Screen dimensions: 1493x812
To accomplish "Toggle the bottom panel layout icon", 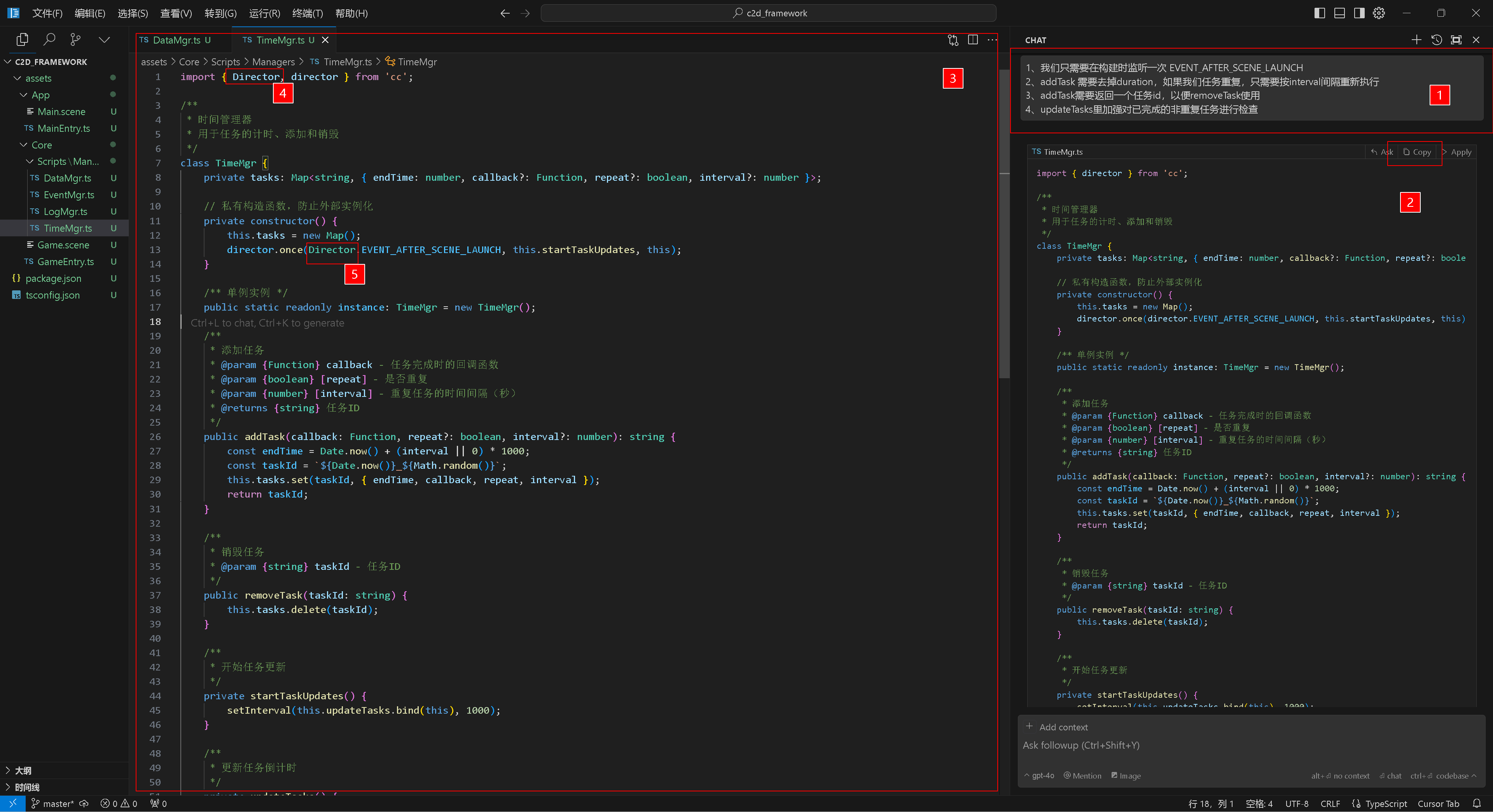I will point(1339,13).
